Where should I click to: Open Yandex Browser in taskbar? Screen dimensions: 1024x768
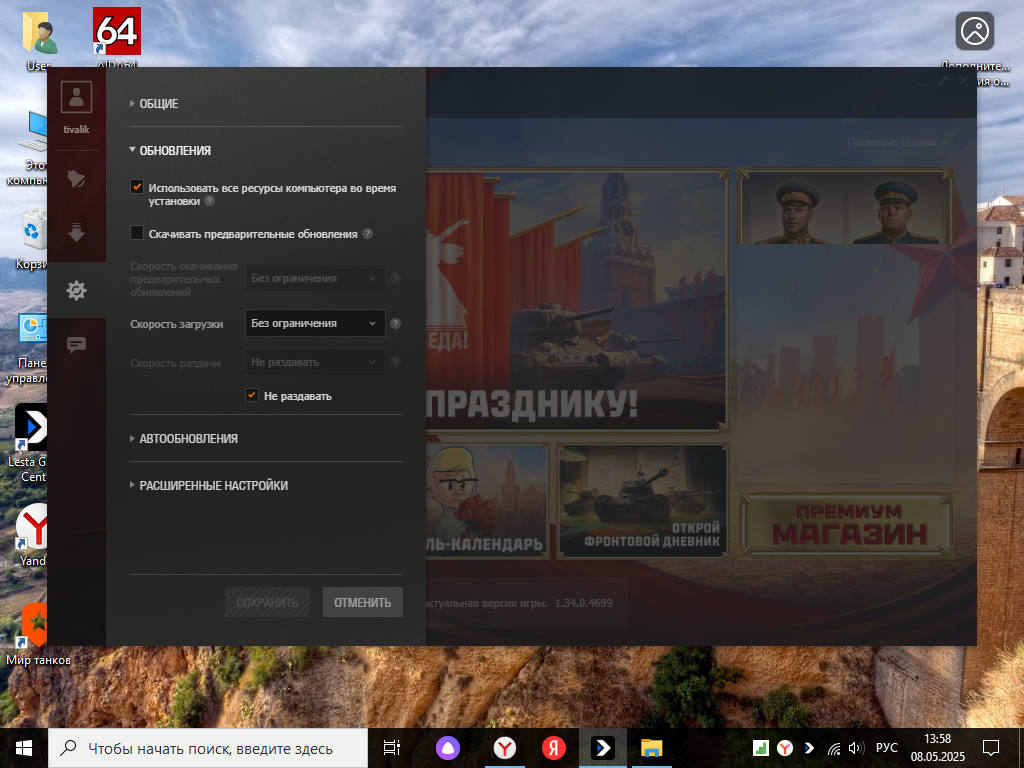coord(505,748)
